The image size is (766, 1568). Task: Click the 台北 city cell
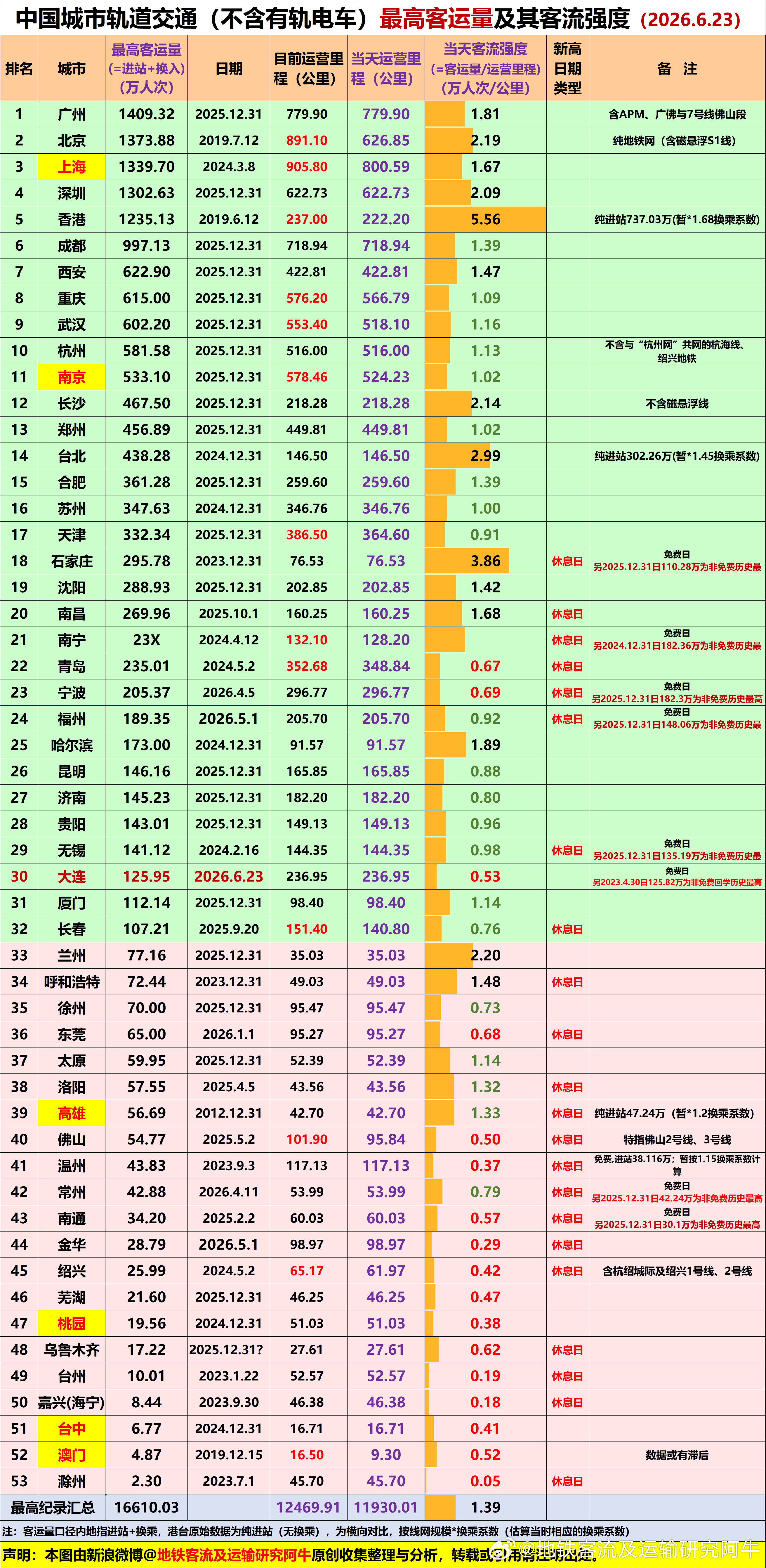click(72, 456)
